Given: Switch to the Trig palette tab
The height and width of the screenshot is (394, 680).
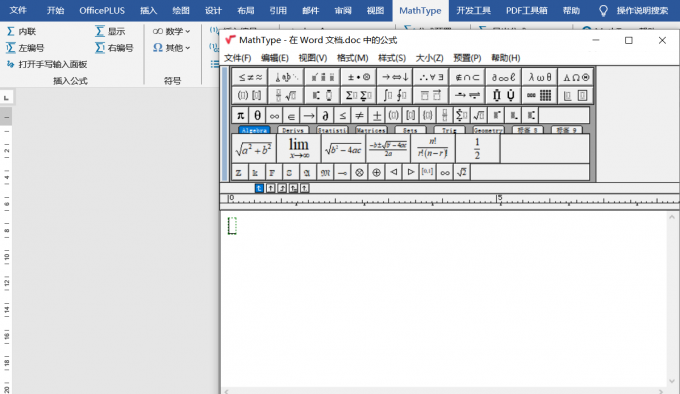Looking at the screenshot, I should pos(449,130).
